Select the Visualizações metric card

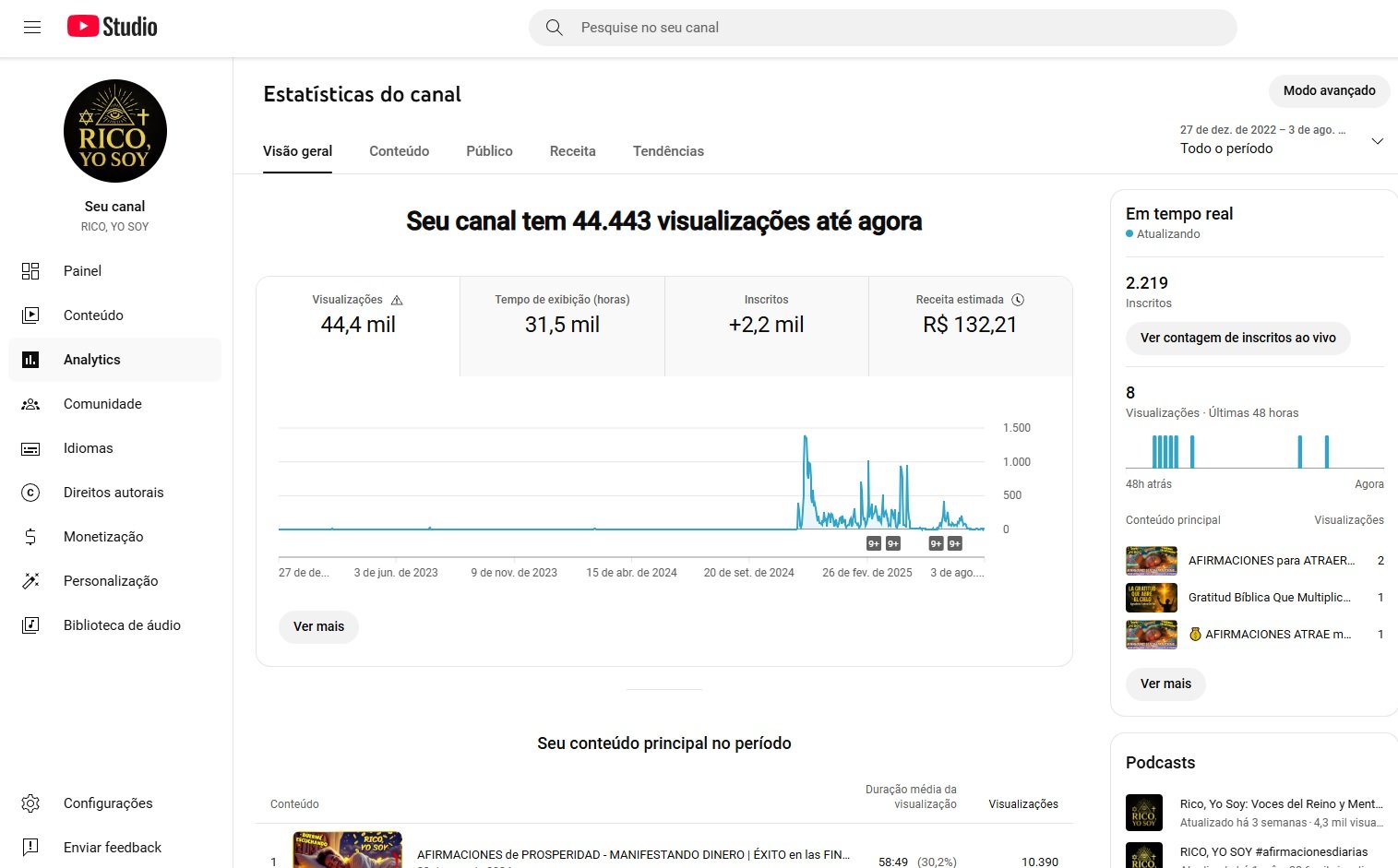coord(358,327)
